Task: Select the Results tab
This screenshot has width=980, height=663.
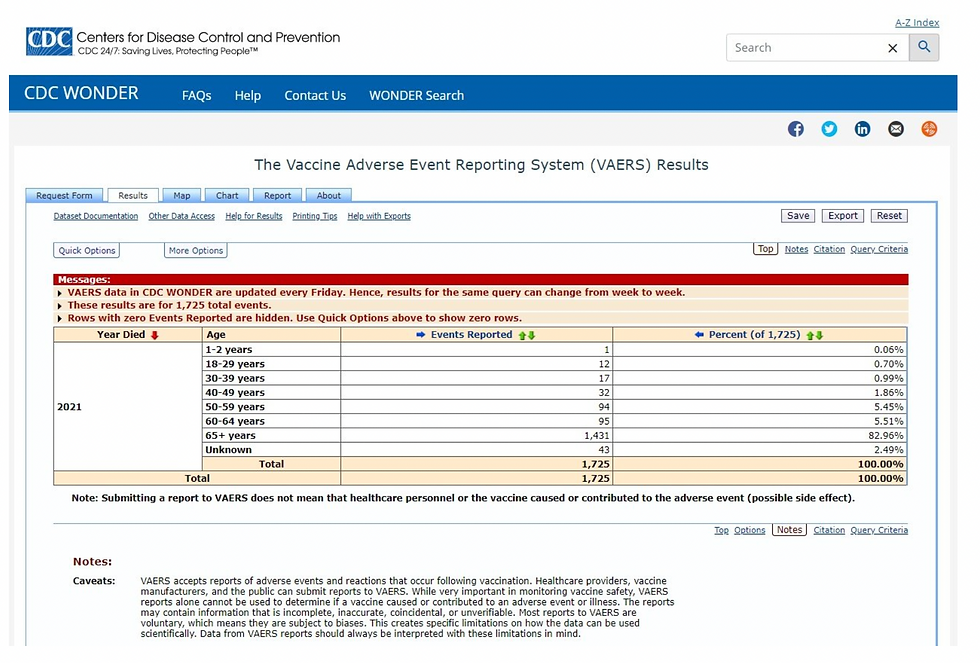Action: (x=133, y=196)
